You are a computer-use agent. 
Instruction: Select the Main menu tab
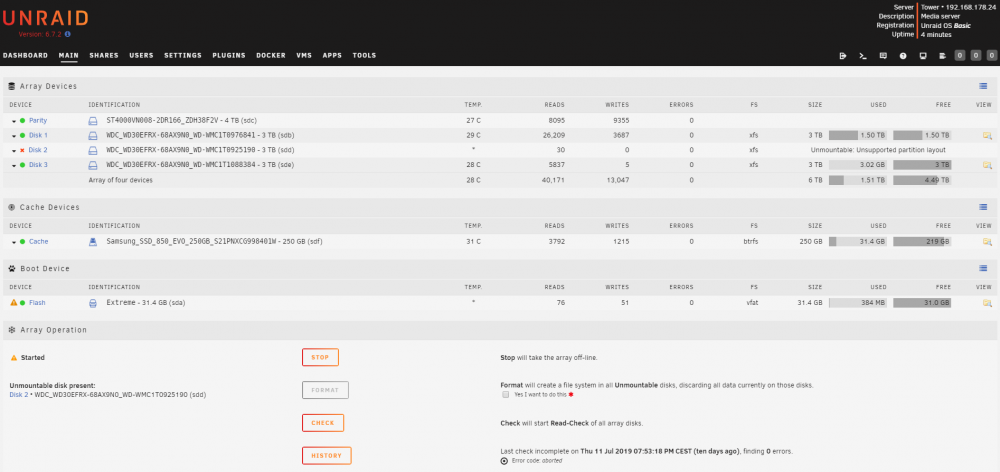(68, 55)
